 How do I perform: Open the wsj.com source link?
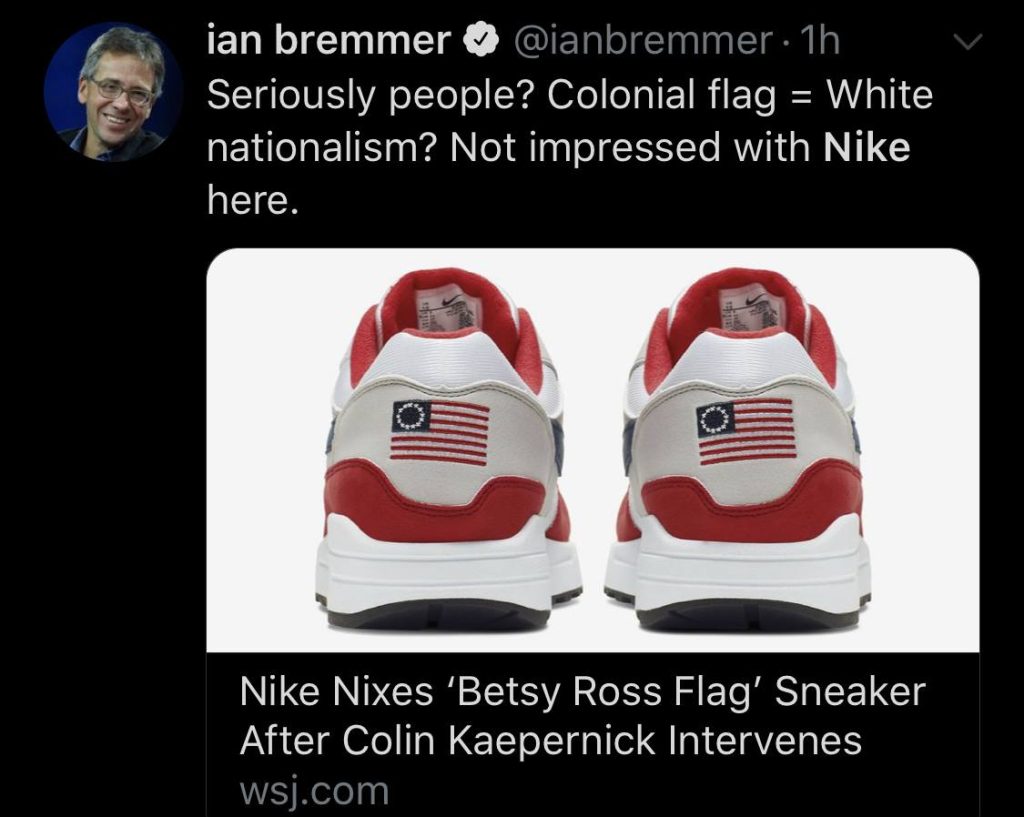point(314,790)
